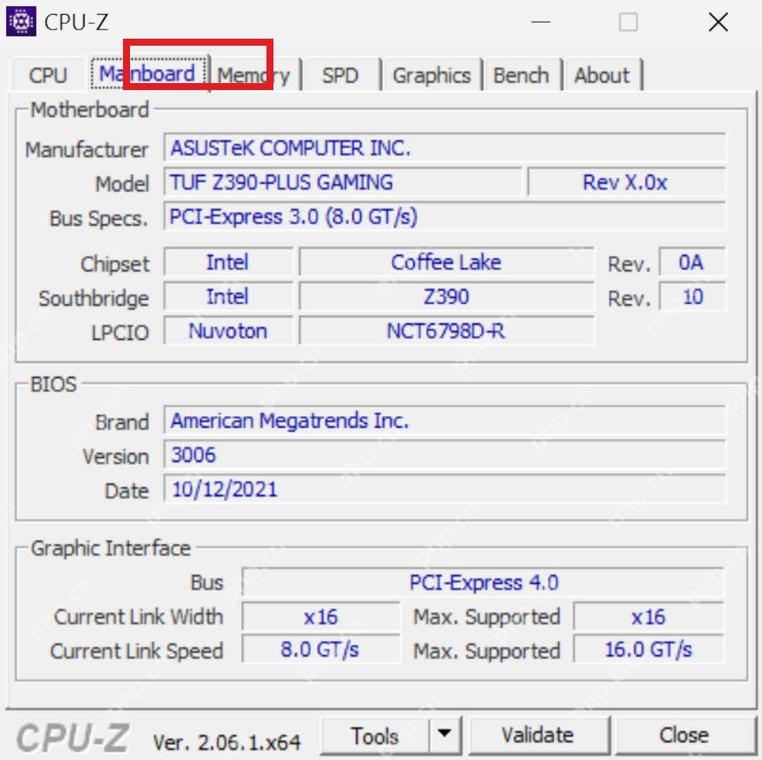Click the Z390 southbridge field

point(446,296)
